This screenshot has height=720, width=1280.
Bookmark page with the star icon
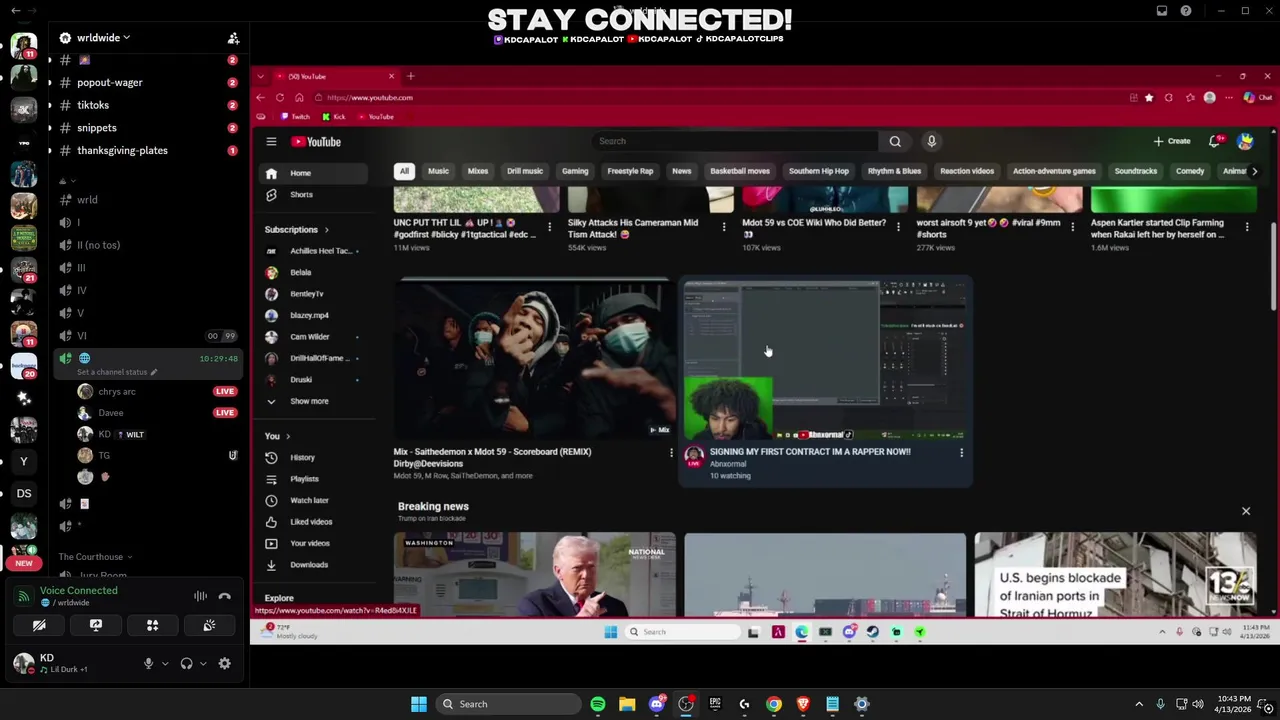[x=1149, y=98]
